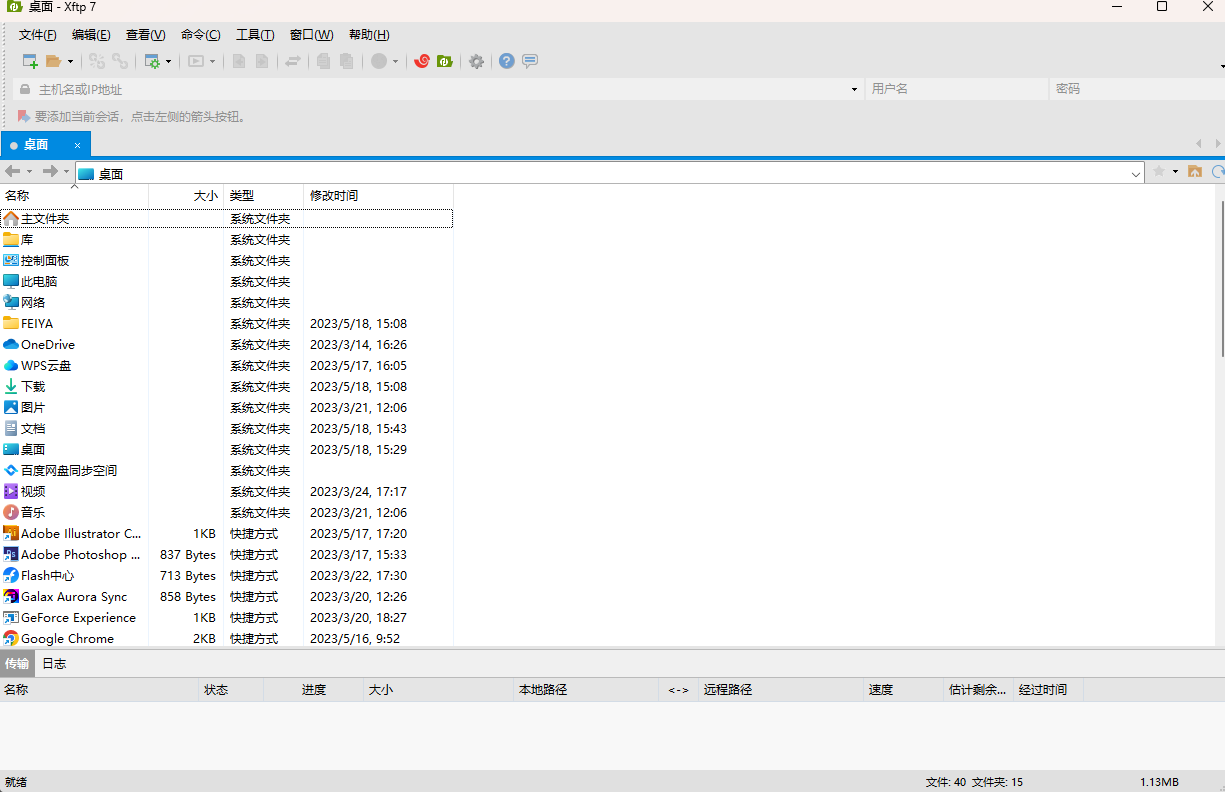Click the 视频 video icon
Viewport: 1225px width, 792px height.
coord(11,491)
